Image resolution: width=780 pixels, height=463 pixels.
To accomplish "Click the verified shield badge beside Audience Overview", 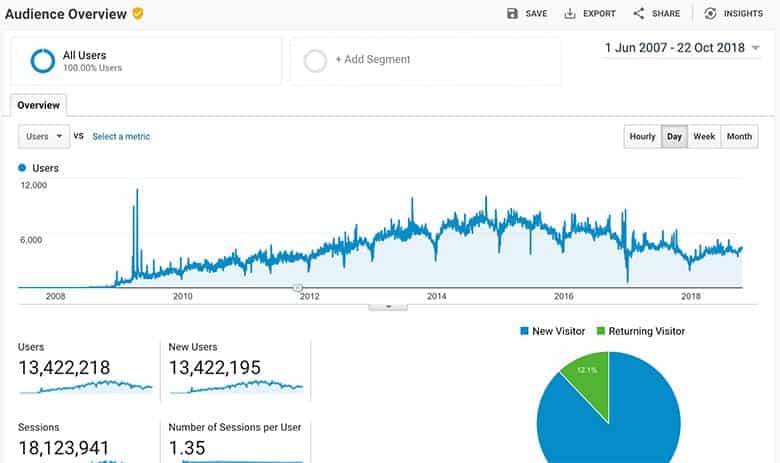I will [x=138, y=13].
